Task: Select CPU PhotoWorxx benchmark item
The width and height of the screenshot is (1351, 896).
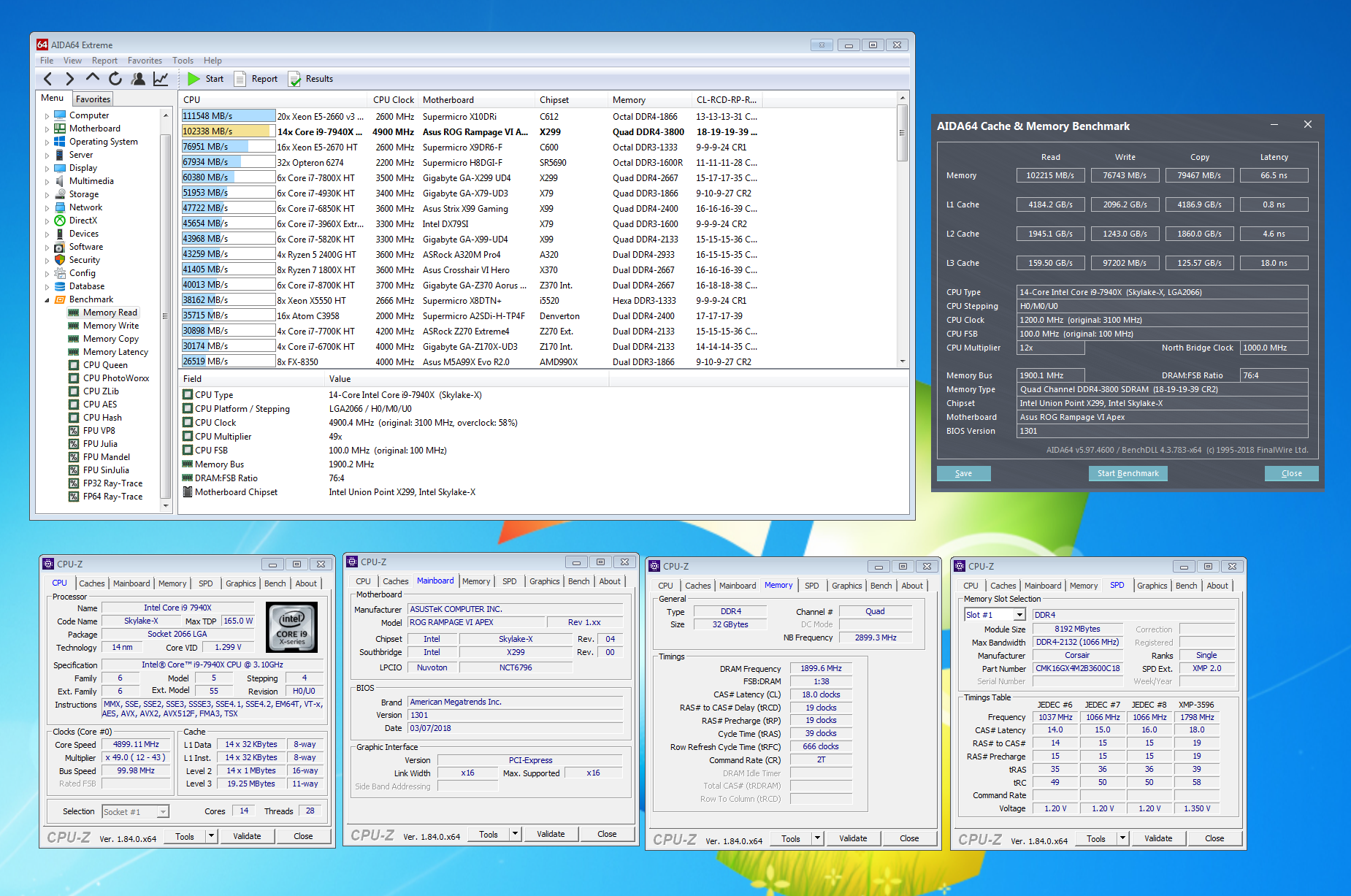Action: coord(116,378)
